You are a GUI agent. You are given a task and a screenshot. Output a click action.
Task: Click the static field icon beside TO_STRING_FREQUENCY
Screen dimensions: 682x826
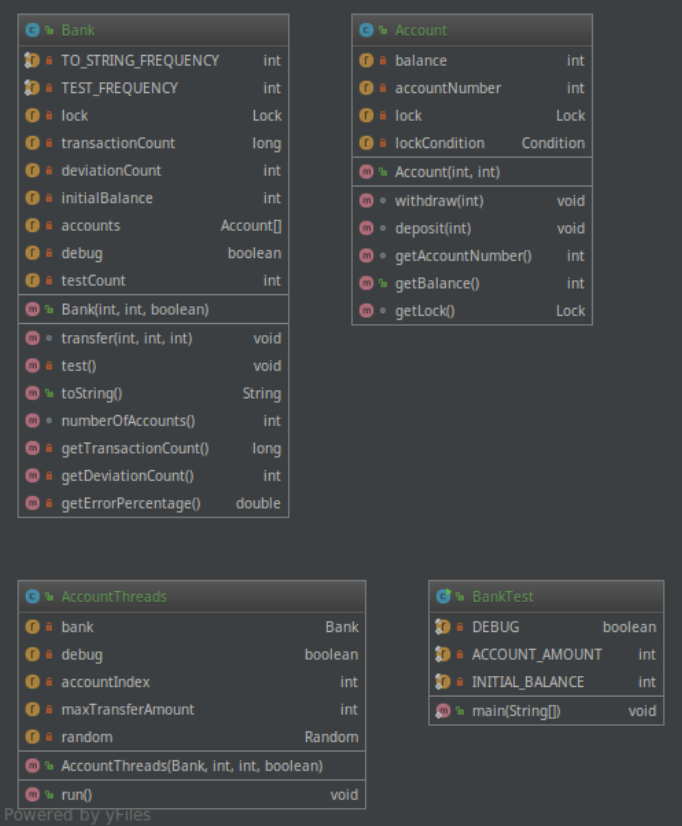pos(32,60)
